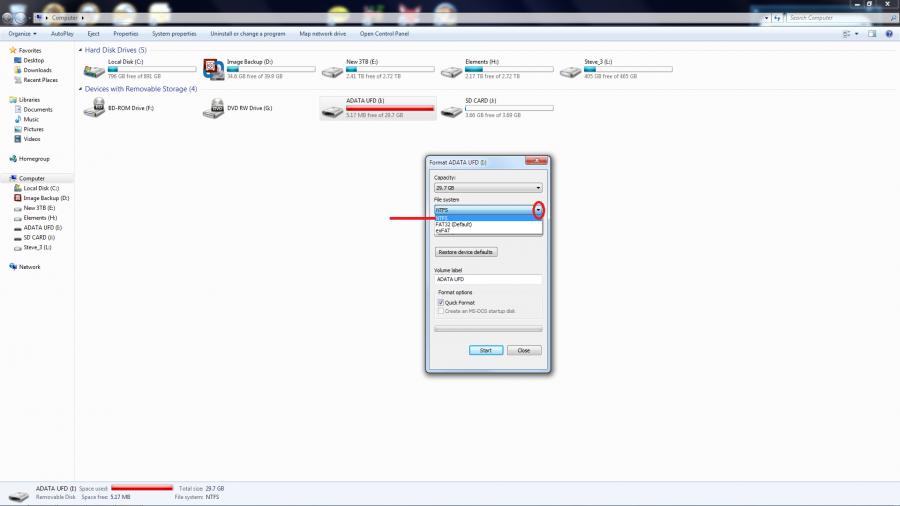Select the DVD RW Drive (G:) icon

pyautogui.click(x=214, y=108)
